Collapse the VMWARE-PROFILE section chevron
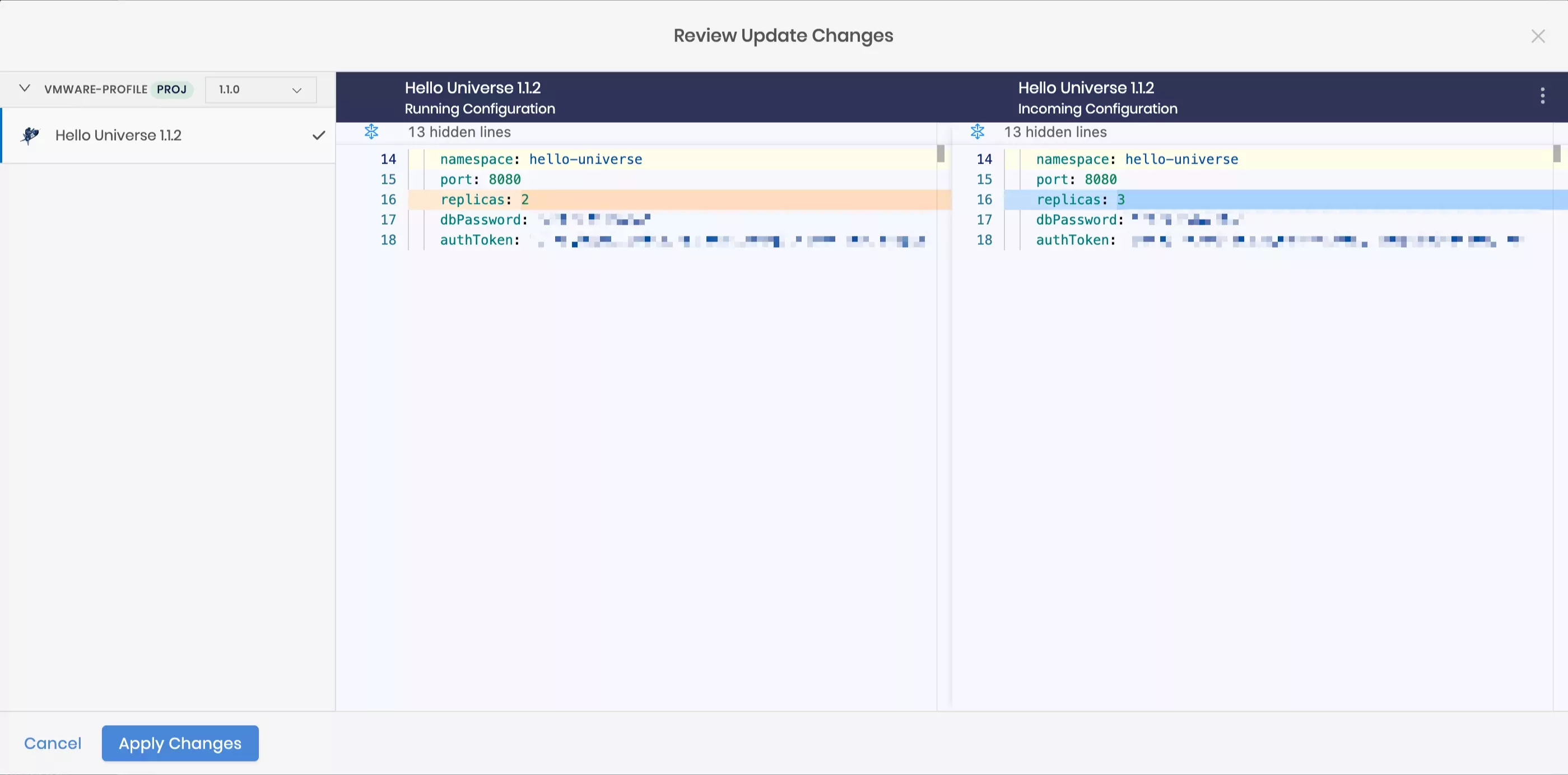The image size is (1568, 775). pyautogui.click(x=24, y=89)
